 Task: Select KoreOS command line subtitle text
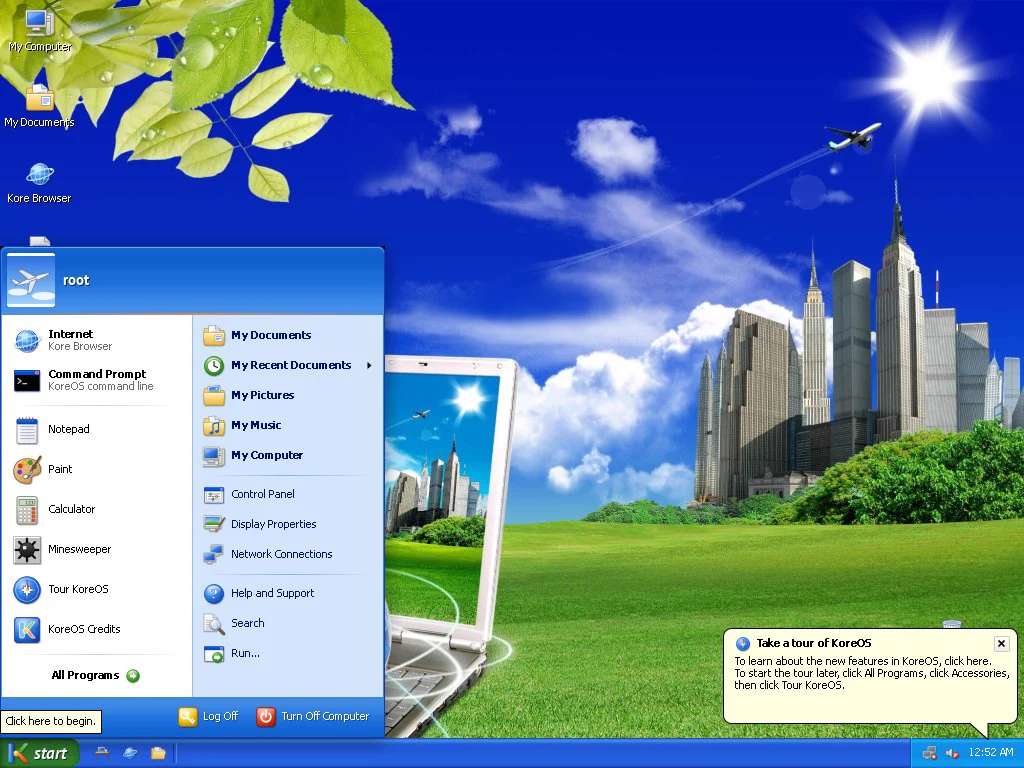point(101,387)
